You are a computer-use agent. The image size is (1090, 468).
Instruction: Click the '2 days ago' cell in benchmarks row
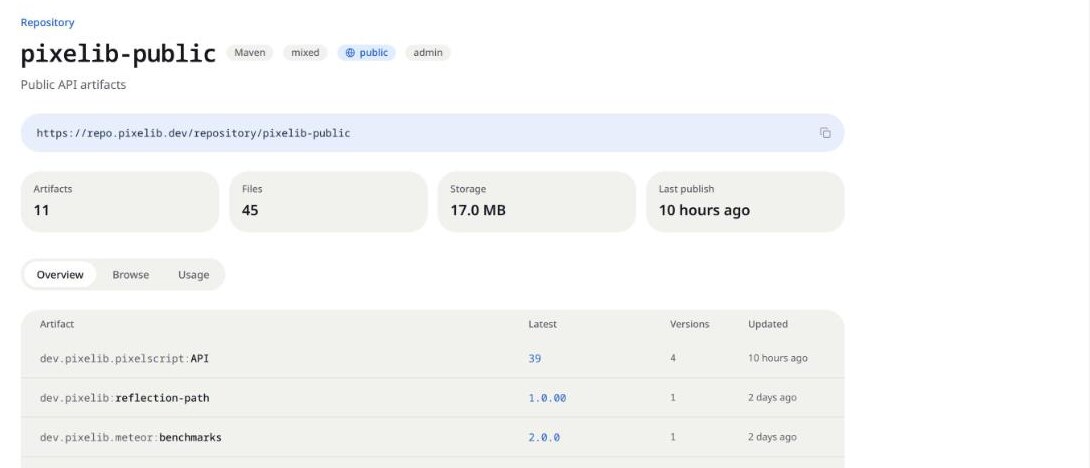point(772,437)
